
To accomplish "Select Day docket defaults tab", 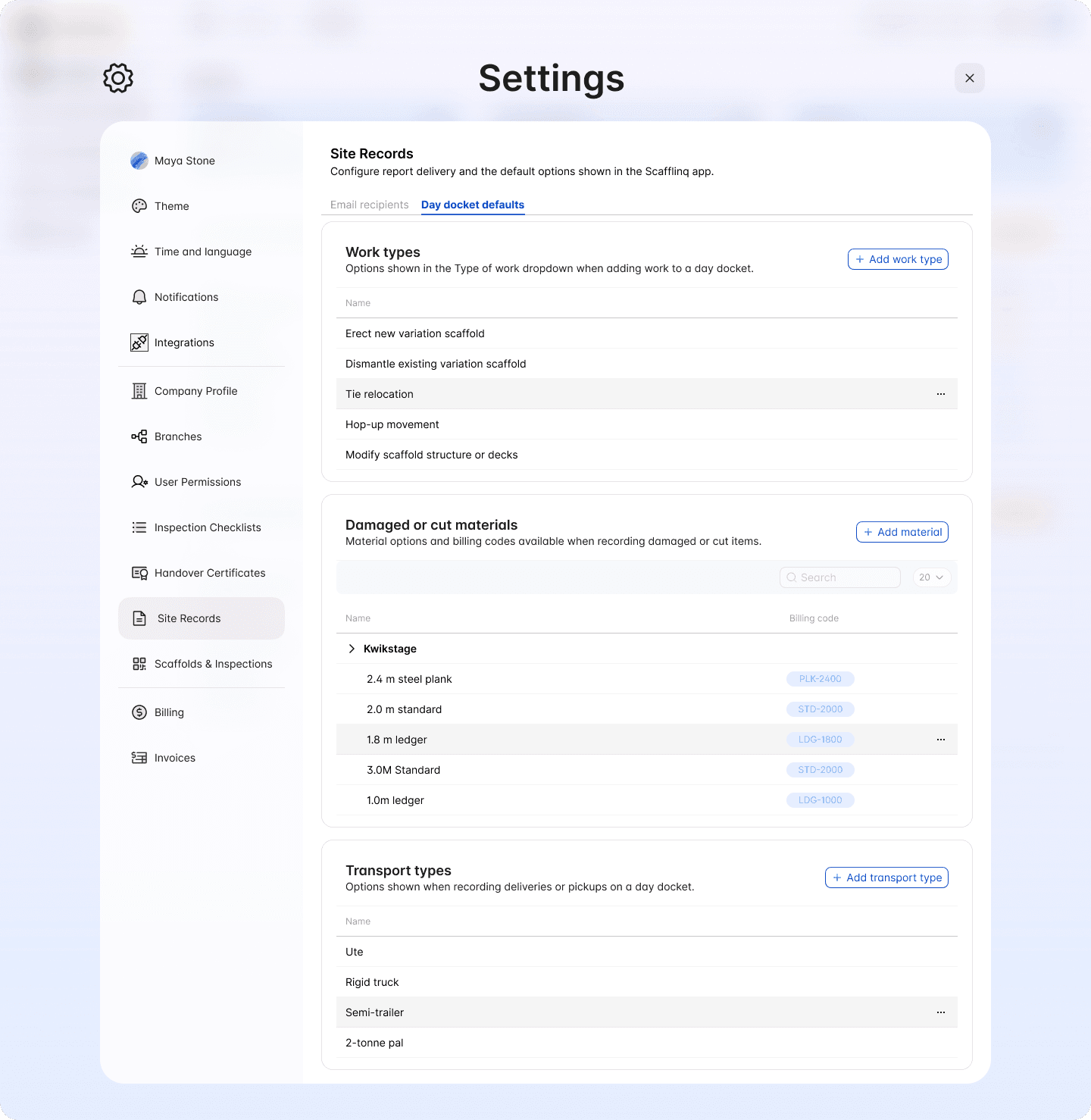I will click(x=473, y=205).
